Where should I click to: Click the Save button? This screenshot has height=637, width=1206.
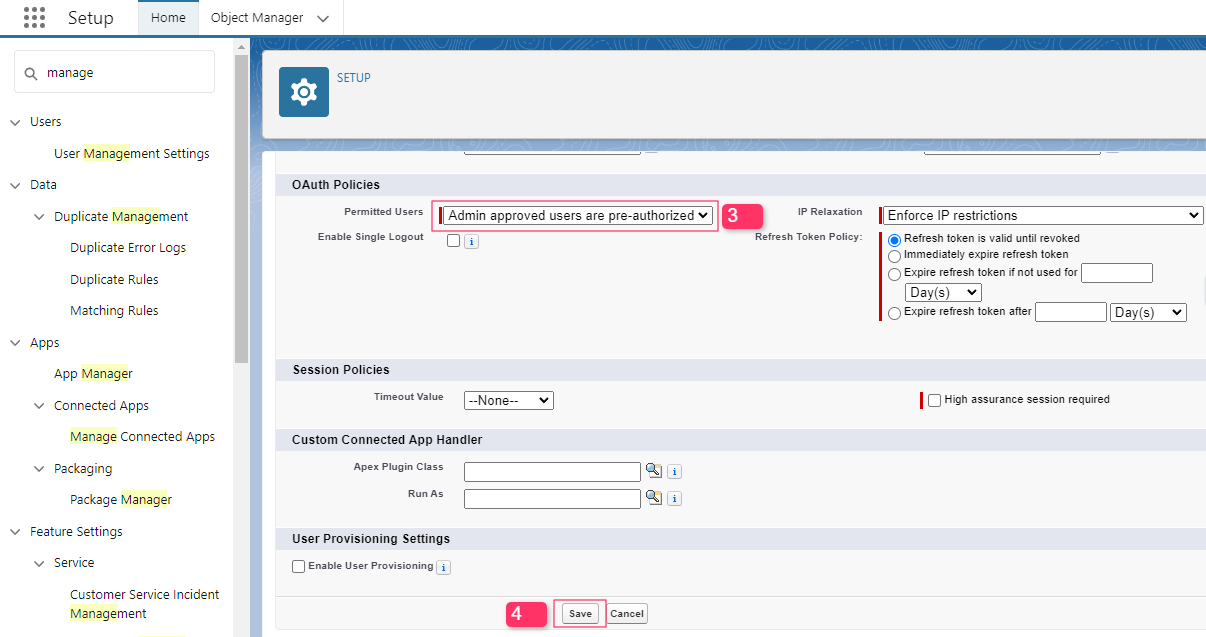(580, 614)
